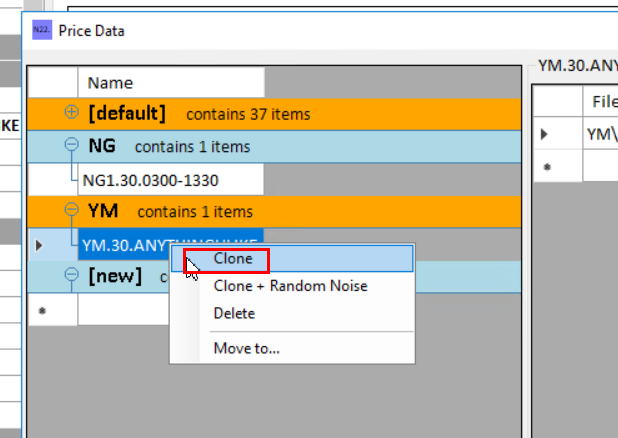Screen dimensions: 618x438
Task: Collapse the YM group
Action: coord(71,211)
